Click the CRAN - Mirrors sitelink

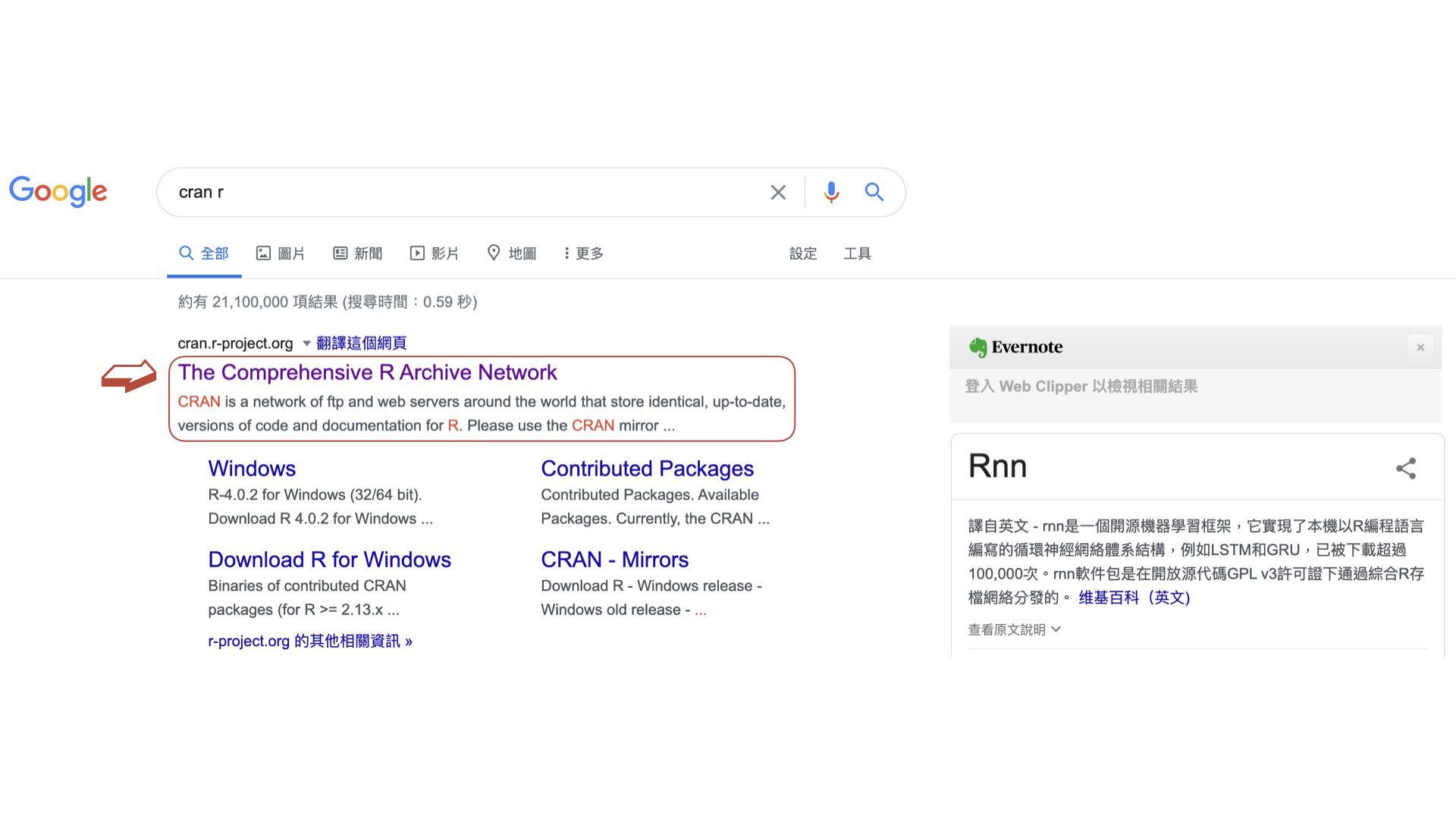click(x=614, y=560)
